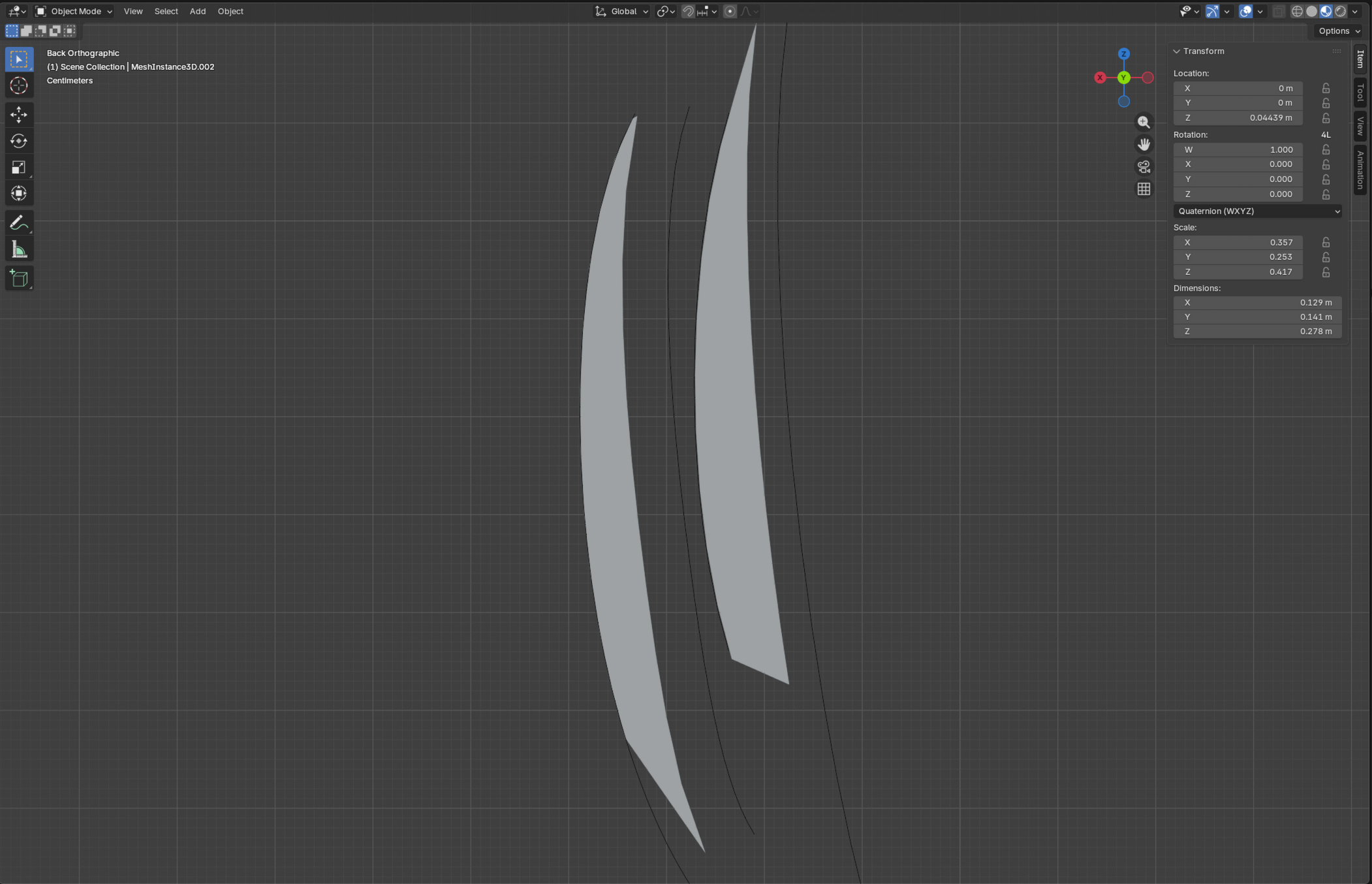Choose the Measure tool

(x=18, y=250)
